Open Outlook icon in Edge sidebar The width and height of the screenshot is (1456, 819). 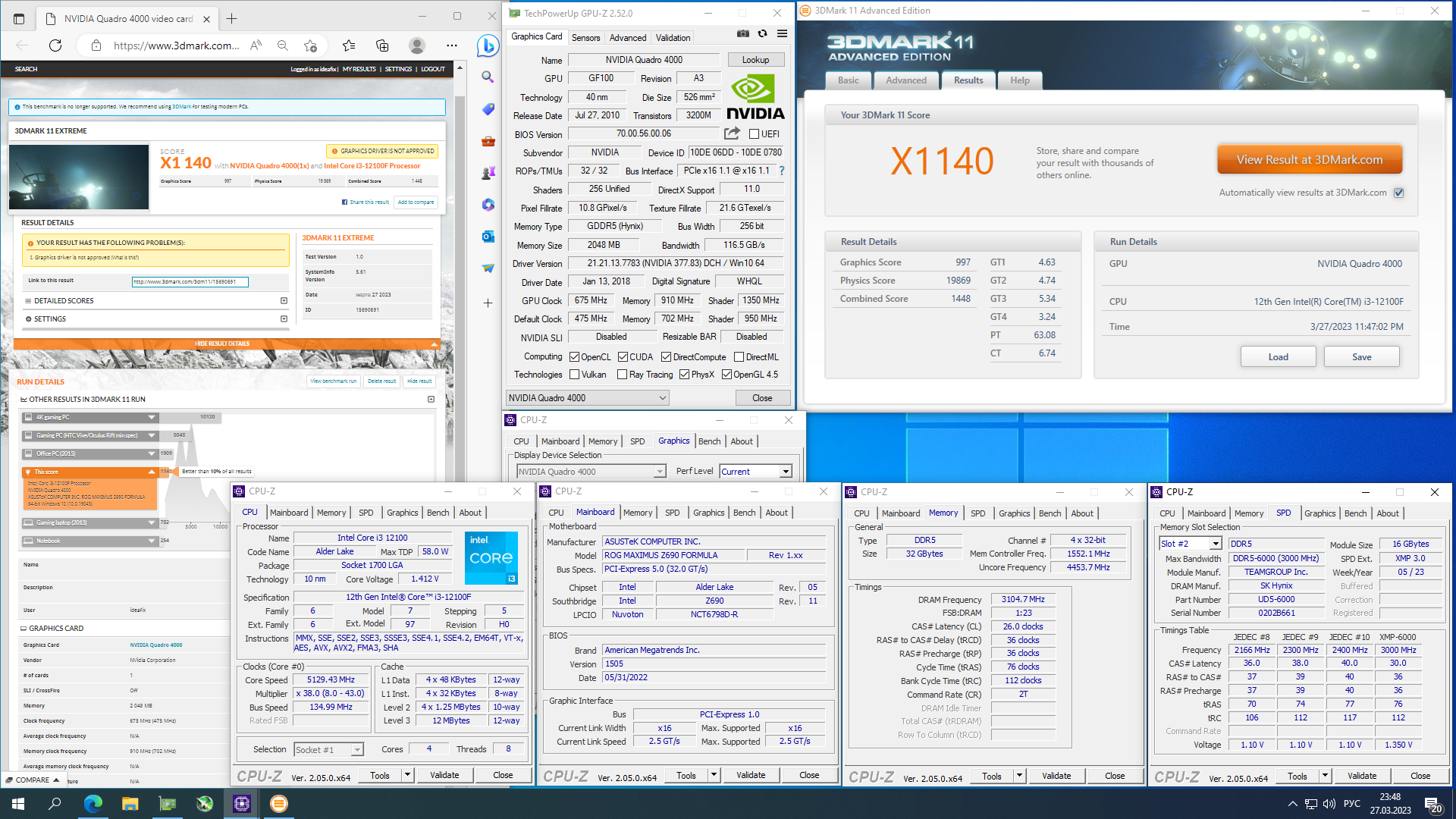tap(488, 237)
